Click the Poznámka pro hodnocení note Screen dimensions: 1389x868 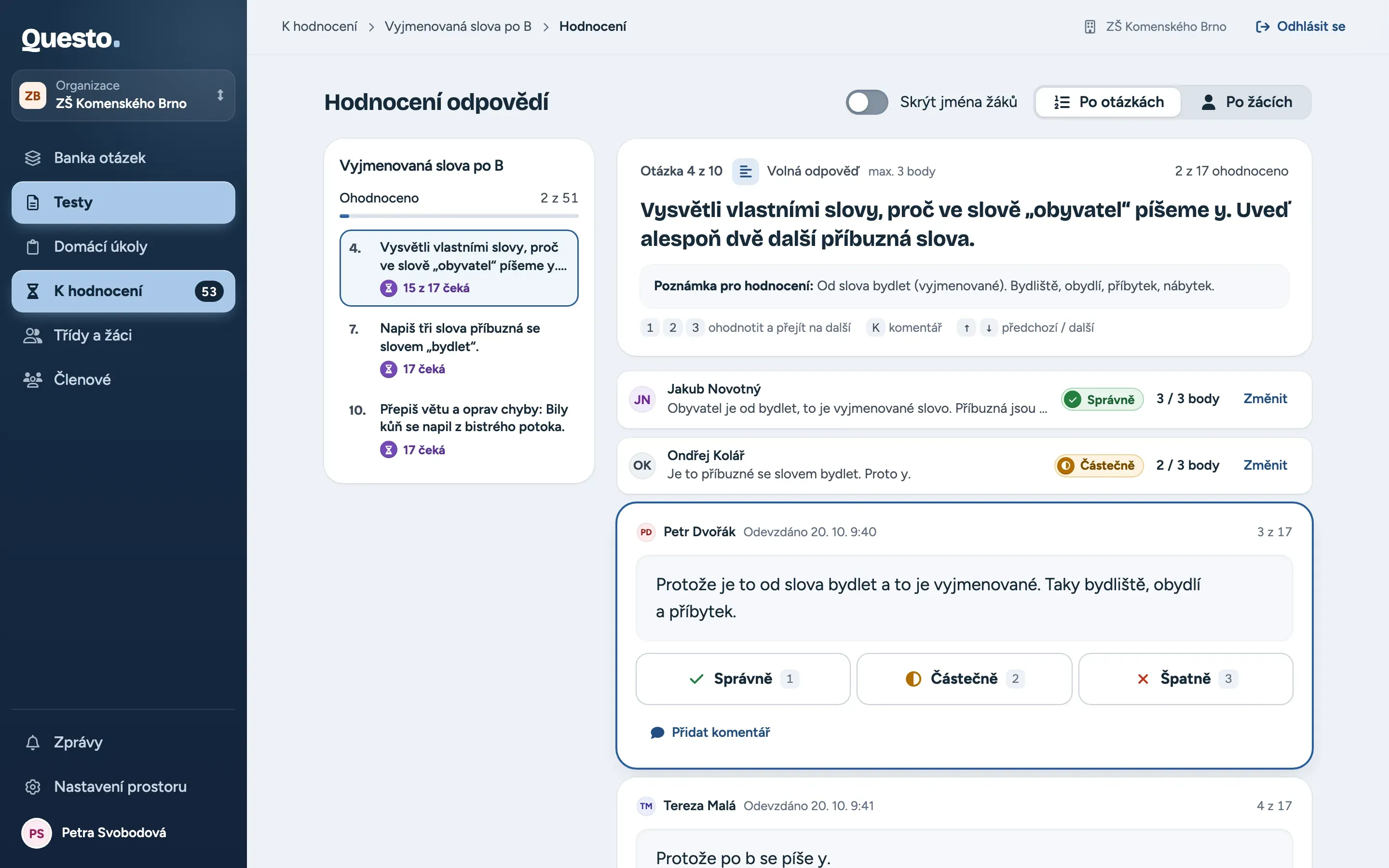(964, 286)
